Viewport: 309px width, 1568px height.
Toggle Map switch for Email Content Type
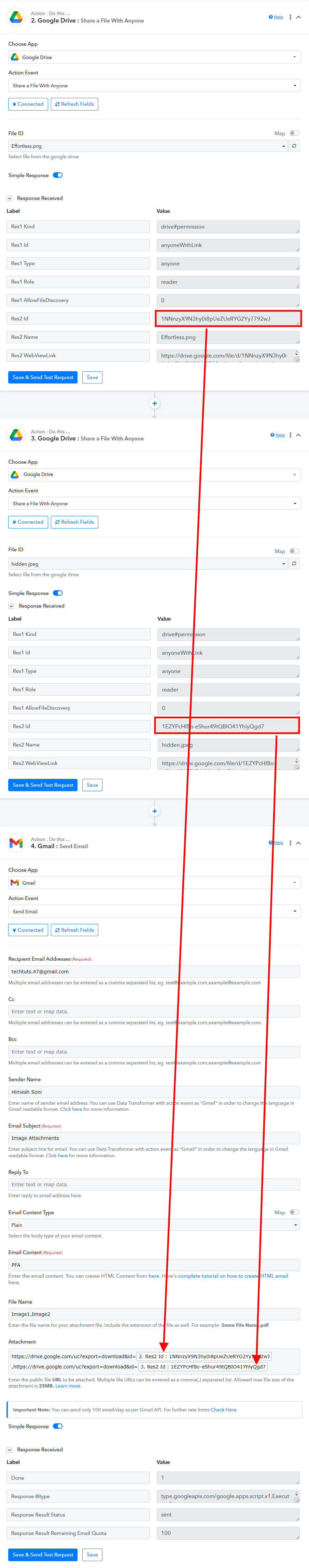[x=294, y=1213]
